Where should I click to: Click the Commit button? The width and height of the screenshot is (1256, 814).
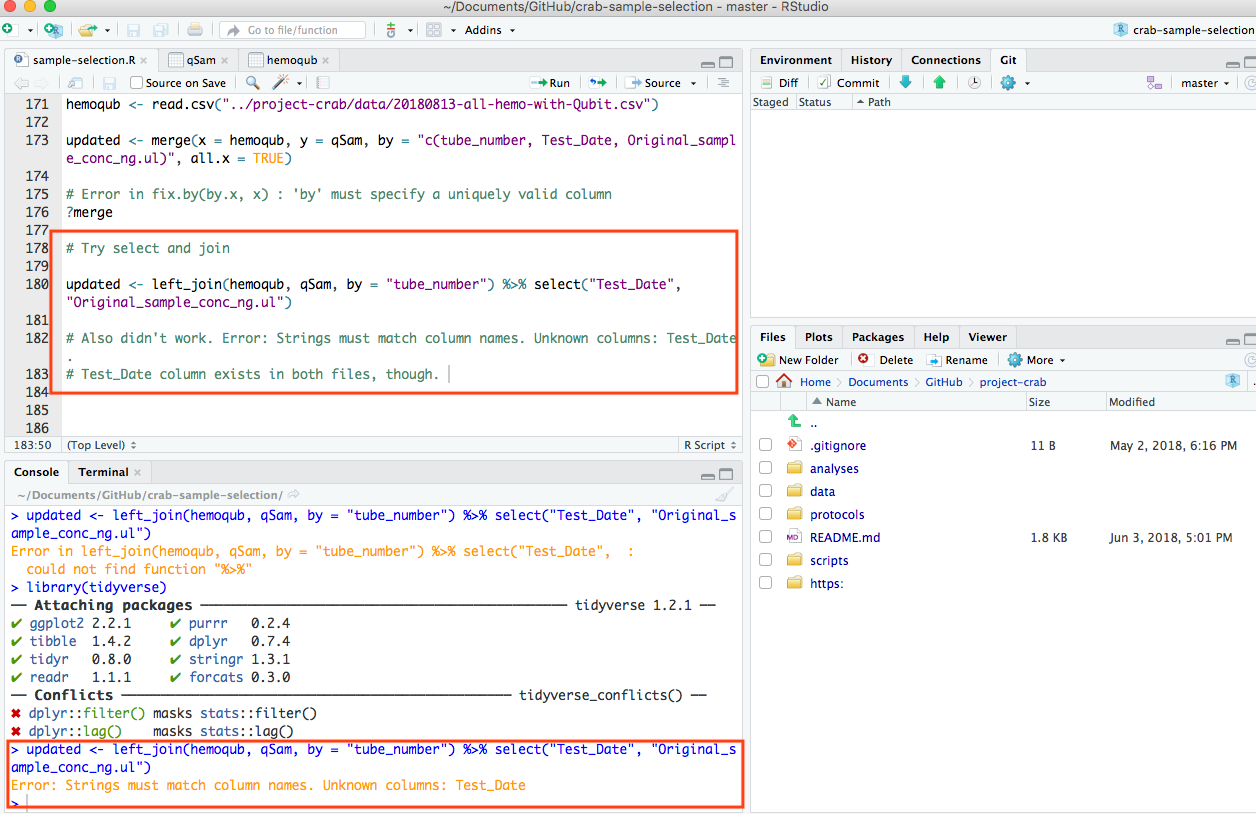pos(856,82)
